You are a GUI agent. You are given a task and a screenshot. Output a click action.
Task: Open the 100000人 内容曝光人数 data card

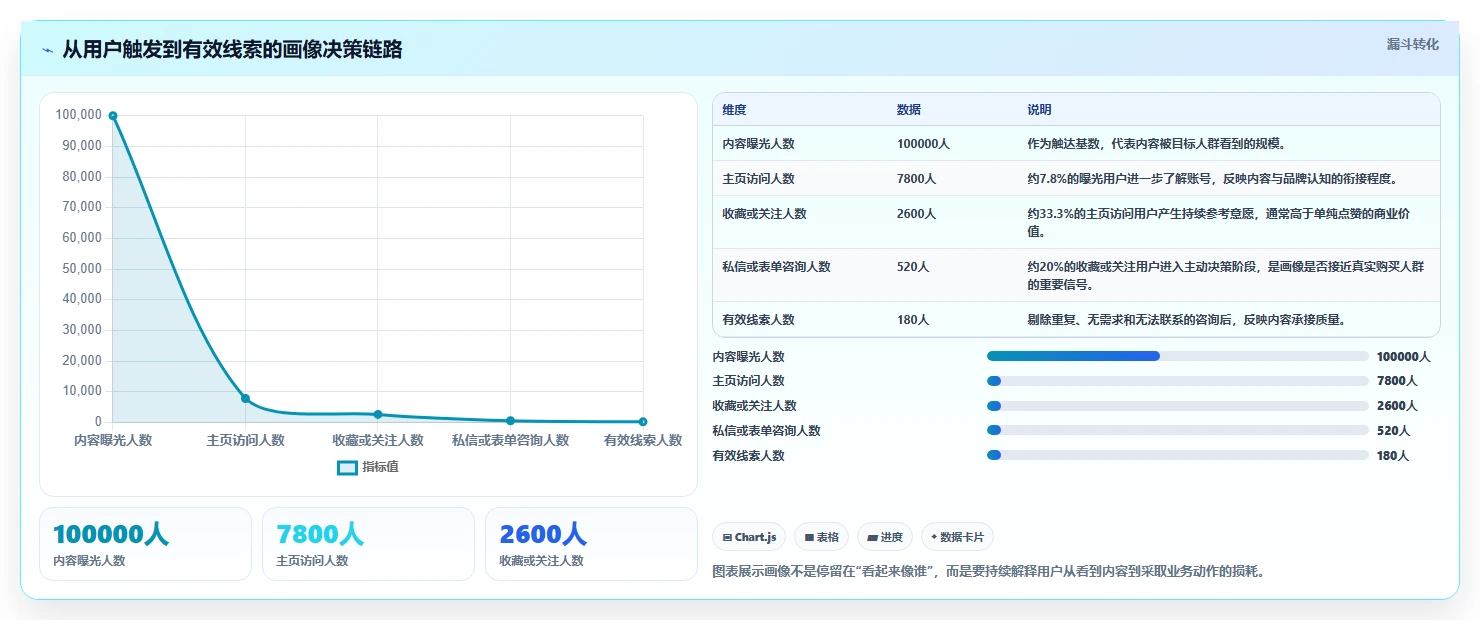pos(145,544)
